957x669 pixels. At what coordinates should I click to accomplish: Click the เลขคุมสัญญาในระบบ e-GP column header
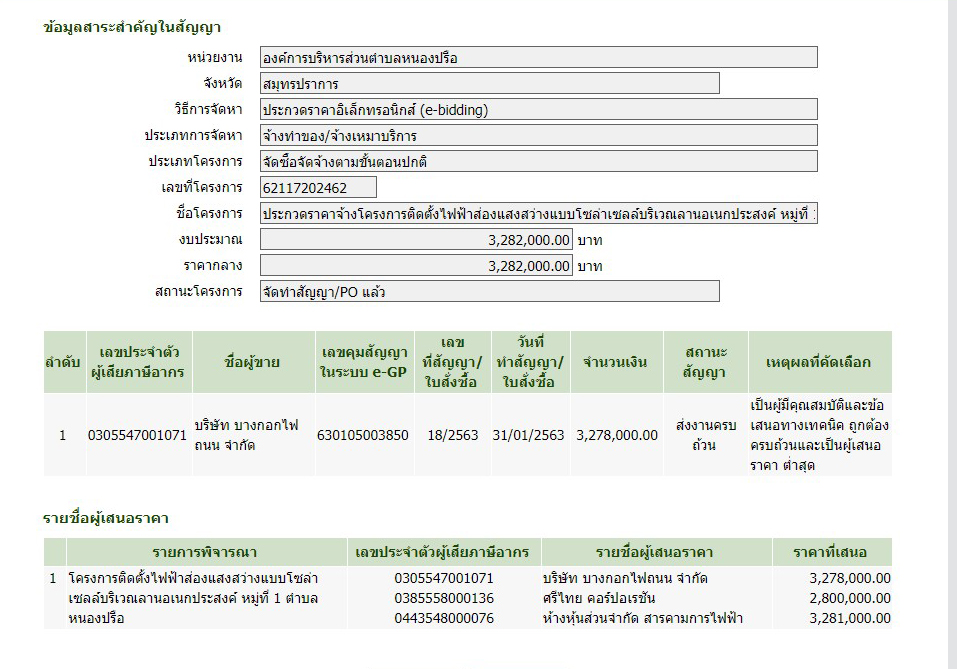(363, 362)
